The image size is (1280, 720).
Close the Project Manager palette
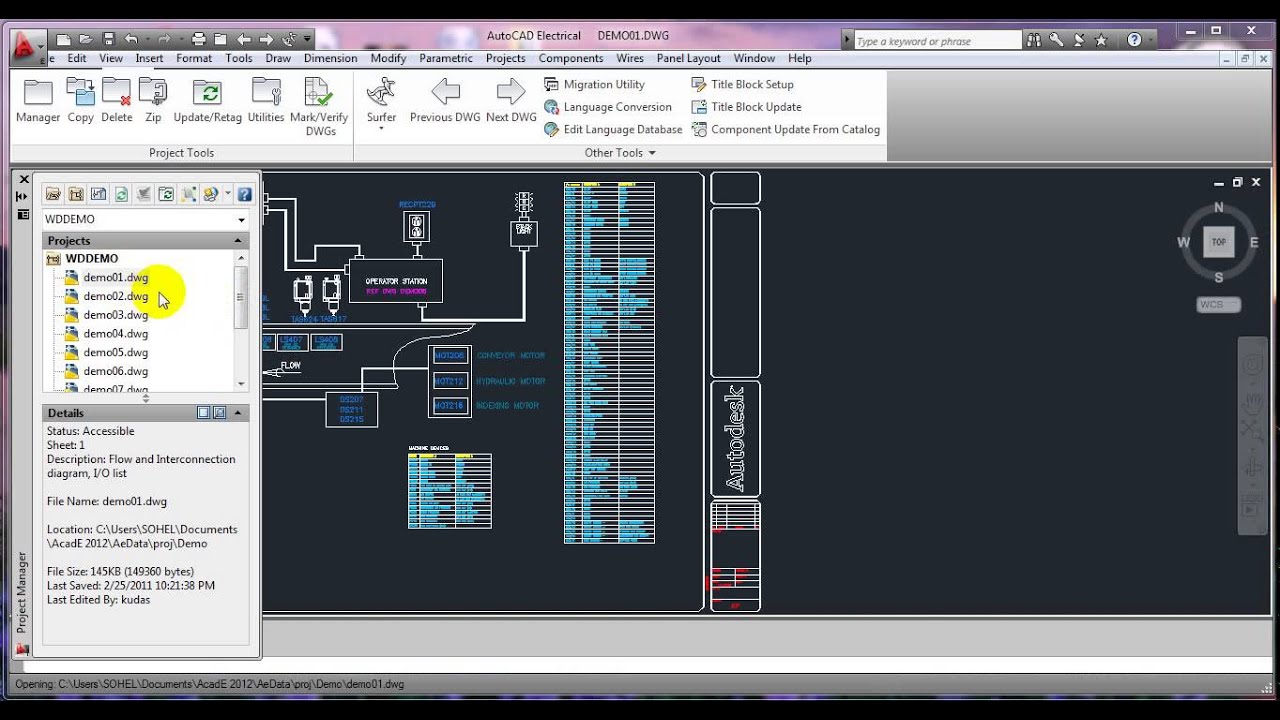(24, 180)
